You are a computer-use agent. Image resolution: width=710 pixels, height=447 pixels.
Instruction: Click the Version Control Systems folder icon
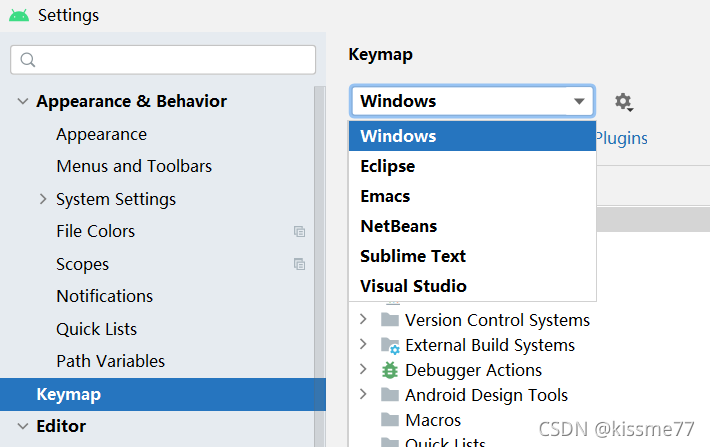point(390,320)
